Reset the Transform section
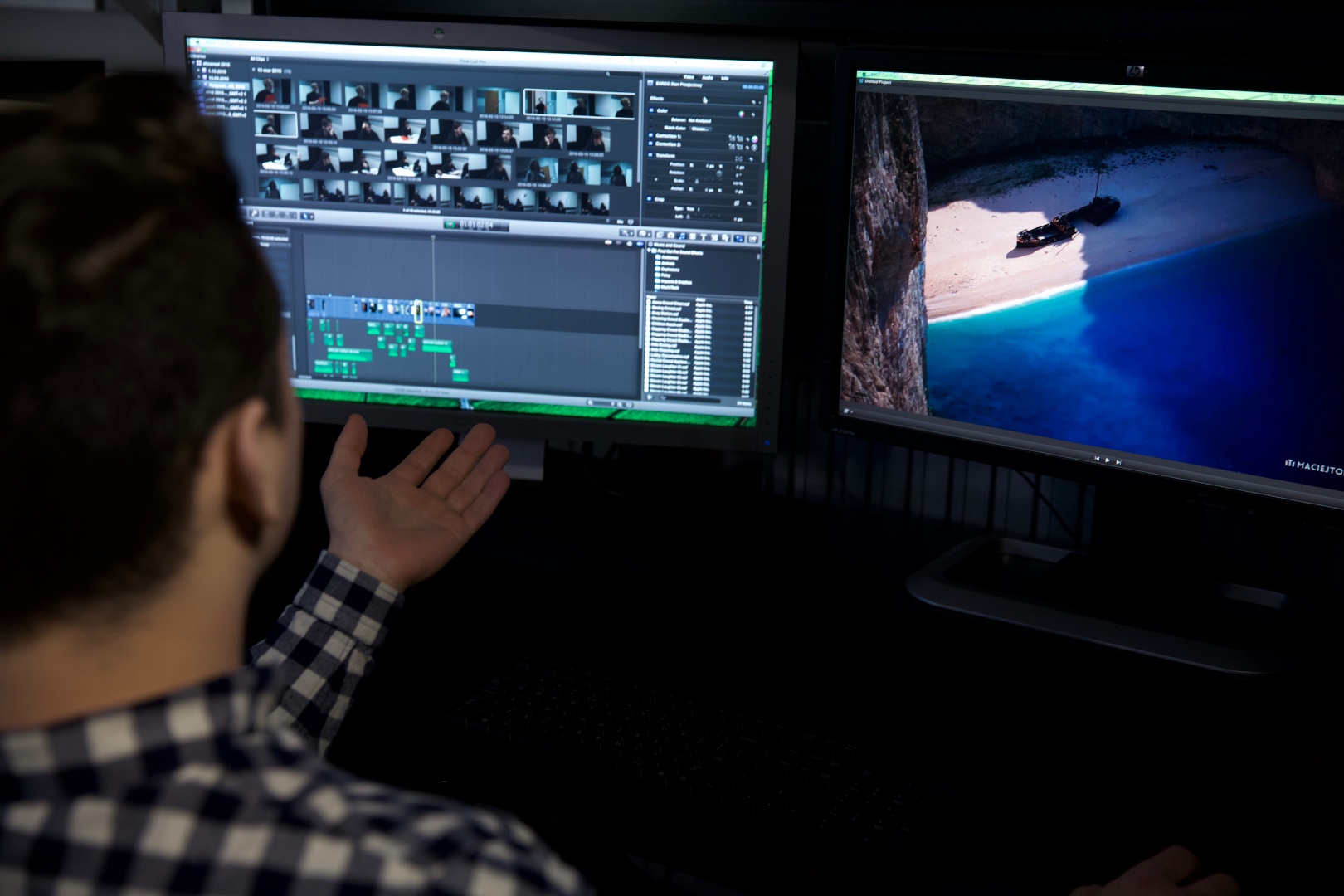Image resolution: width=1344 pixels, height=896 pixels. pyautogui.click(x=751, y=159)
